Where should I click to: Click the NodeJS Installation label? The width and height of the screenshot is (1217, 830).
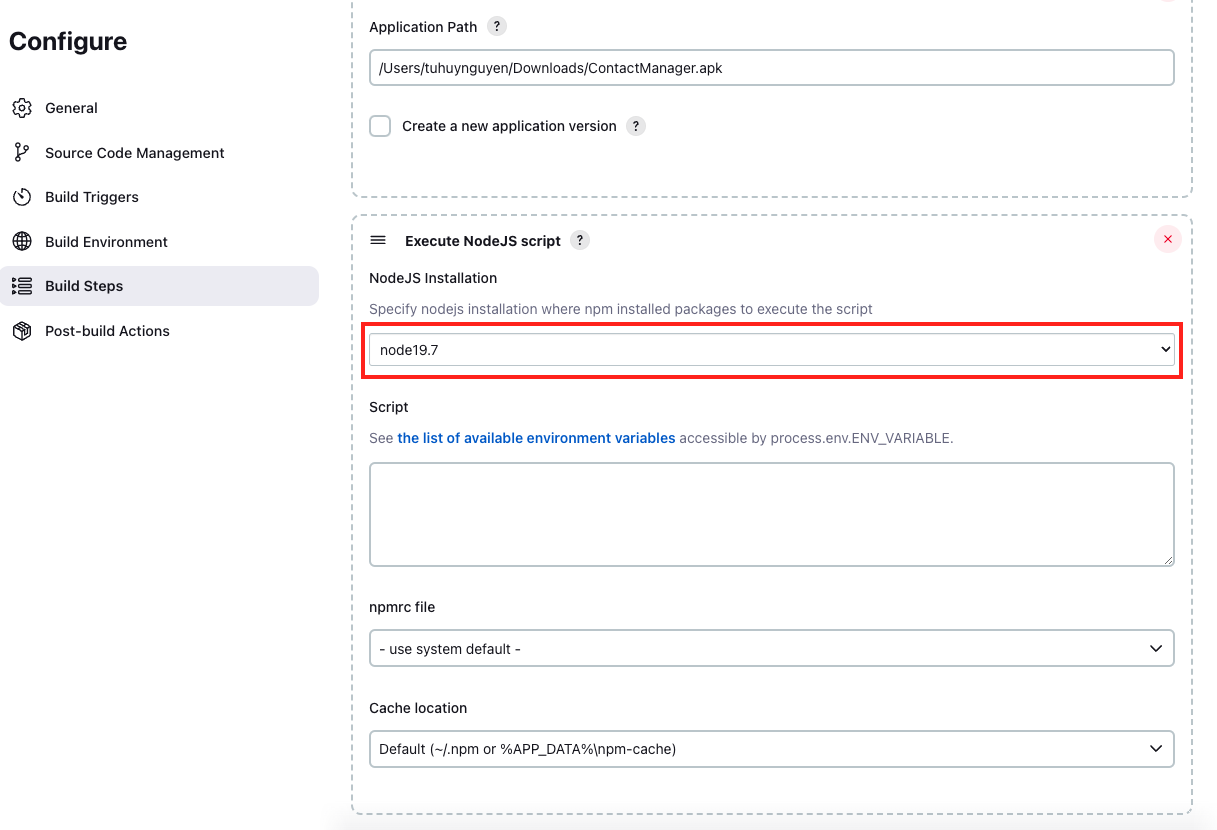click(x=433, y=278)
